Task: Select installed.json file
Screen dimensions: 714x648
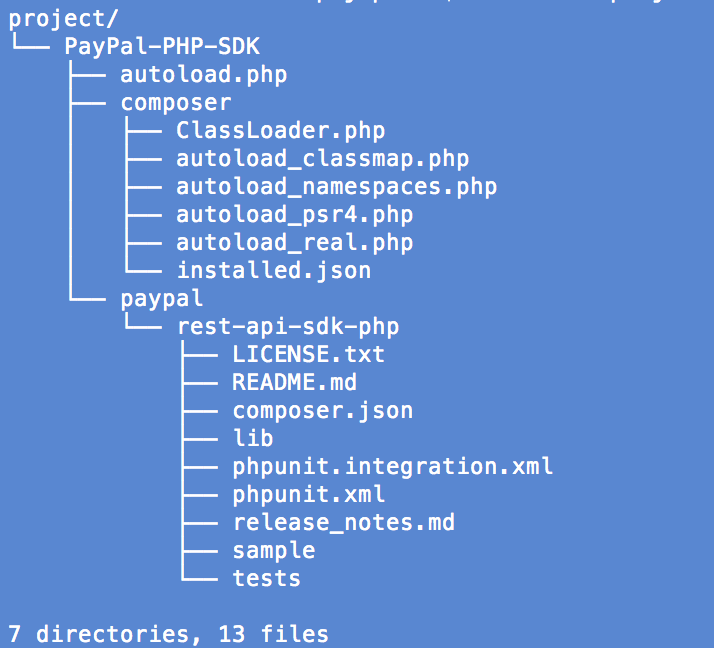Action: pyautogui.click(x=274, y=270)
